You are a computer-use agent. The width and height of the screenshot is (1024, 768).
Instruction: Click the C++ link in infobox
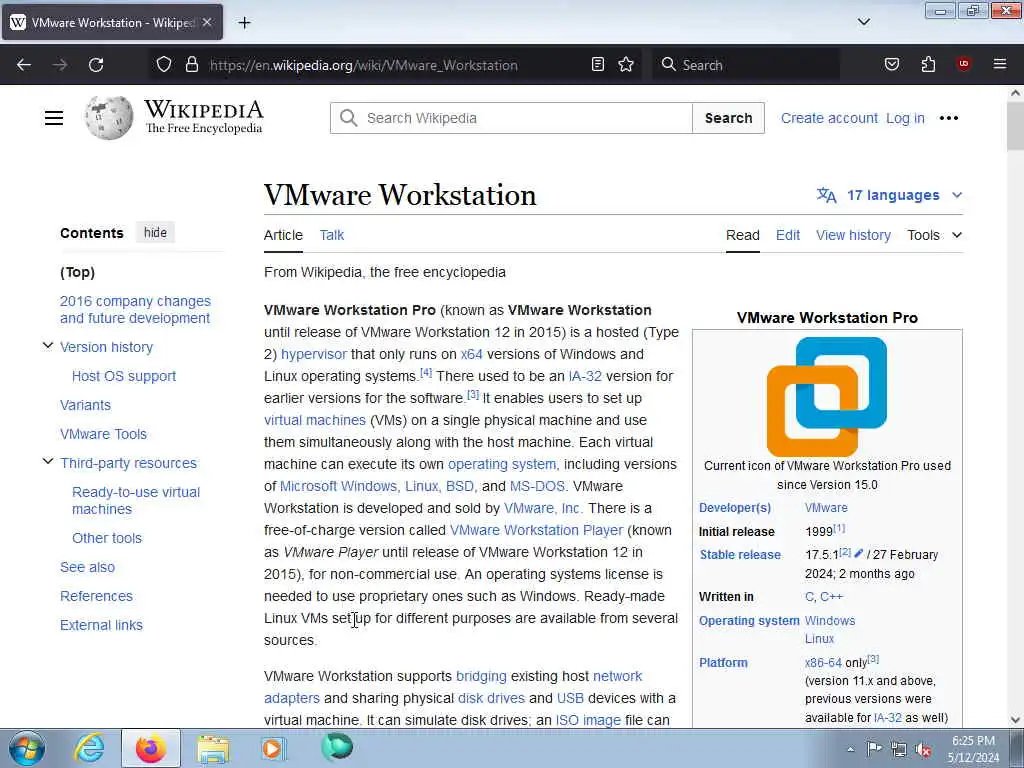click(x=831, y=596)
